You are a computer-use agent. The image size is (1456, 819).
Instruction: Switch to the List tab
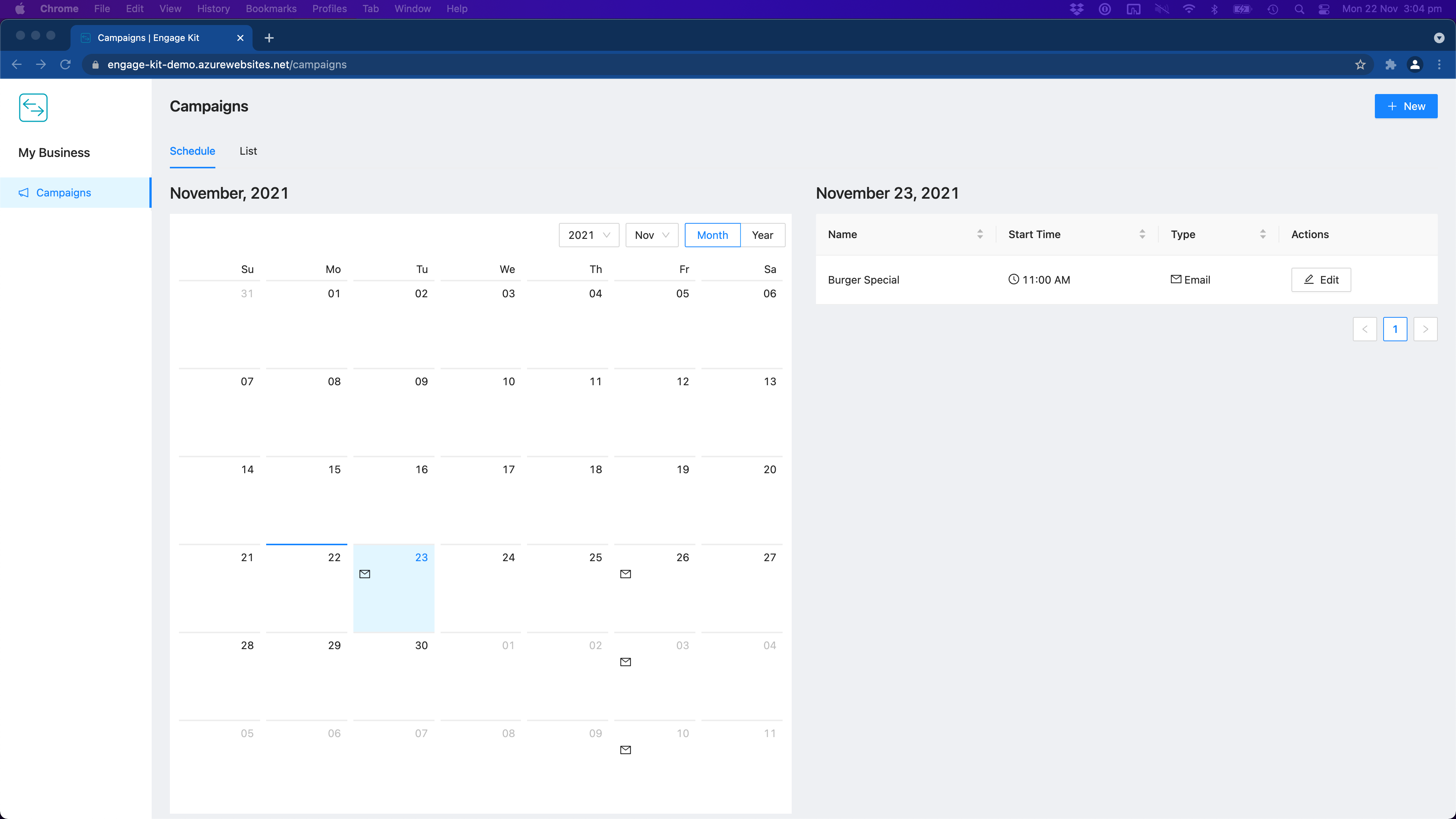coord(248,151)
